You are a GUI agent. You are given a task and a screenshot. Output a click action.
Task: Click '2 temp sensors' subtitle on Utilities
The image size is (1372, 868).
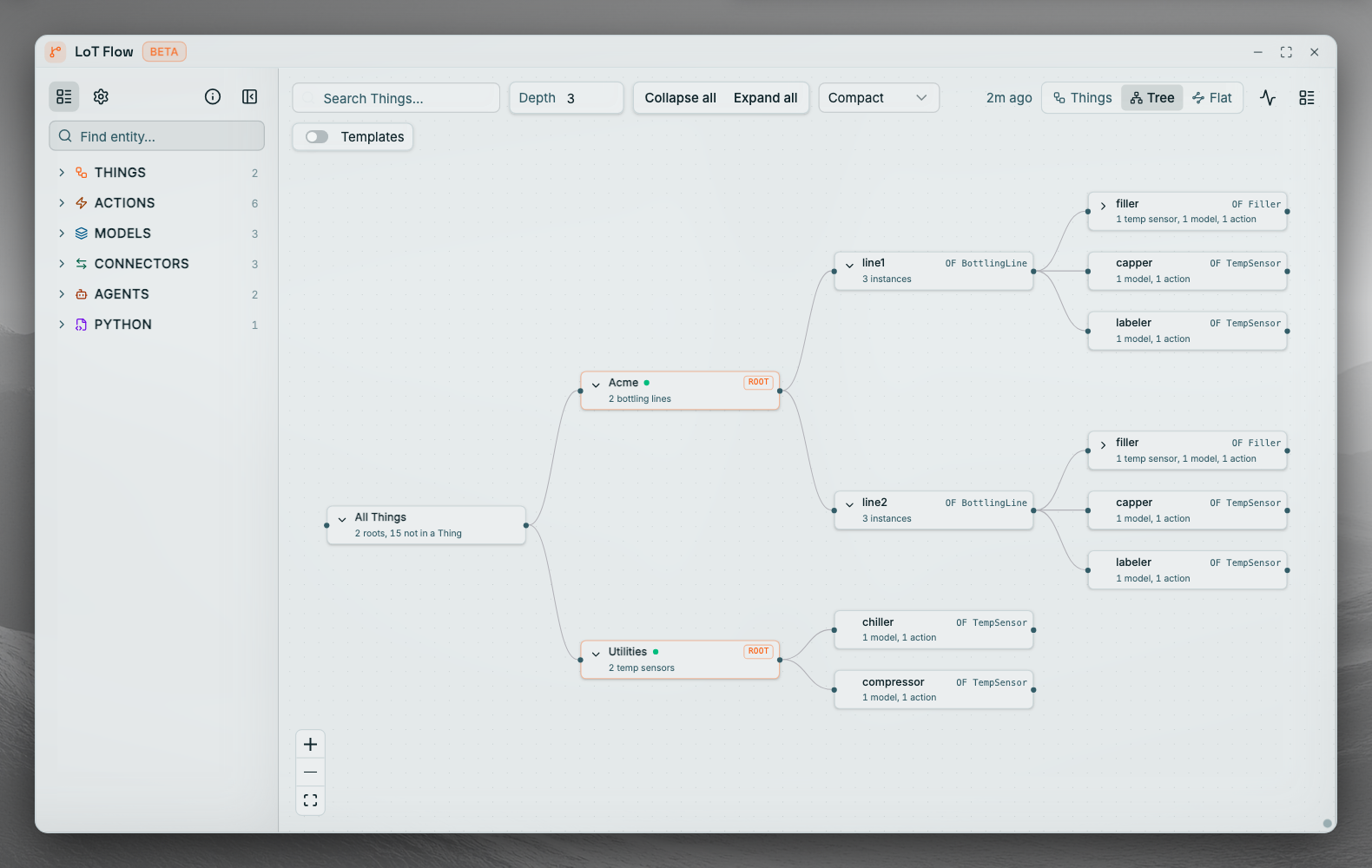click(x=642, y=668)
